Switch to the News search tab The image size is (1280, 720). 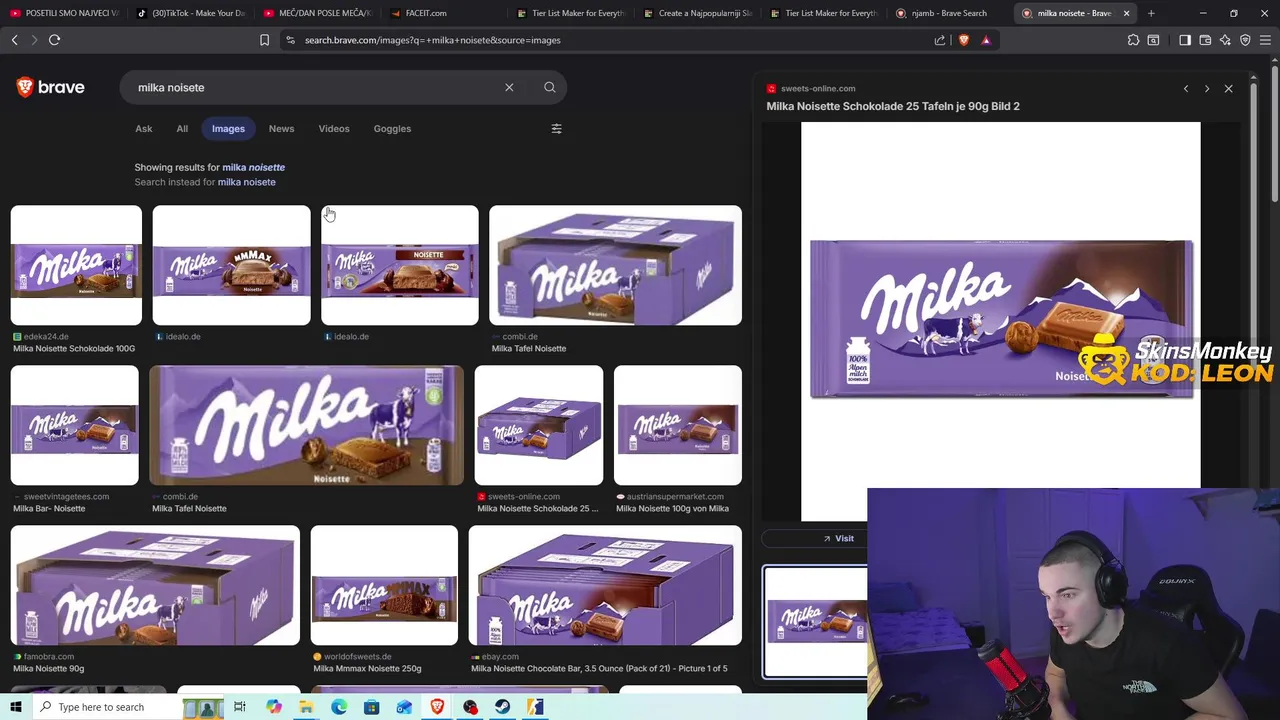point(281,128)
